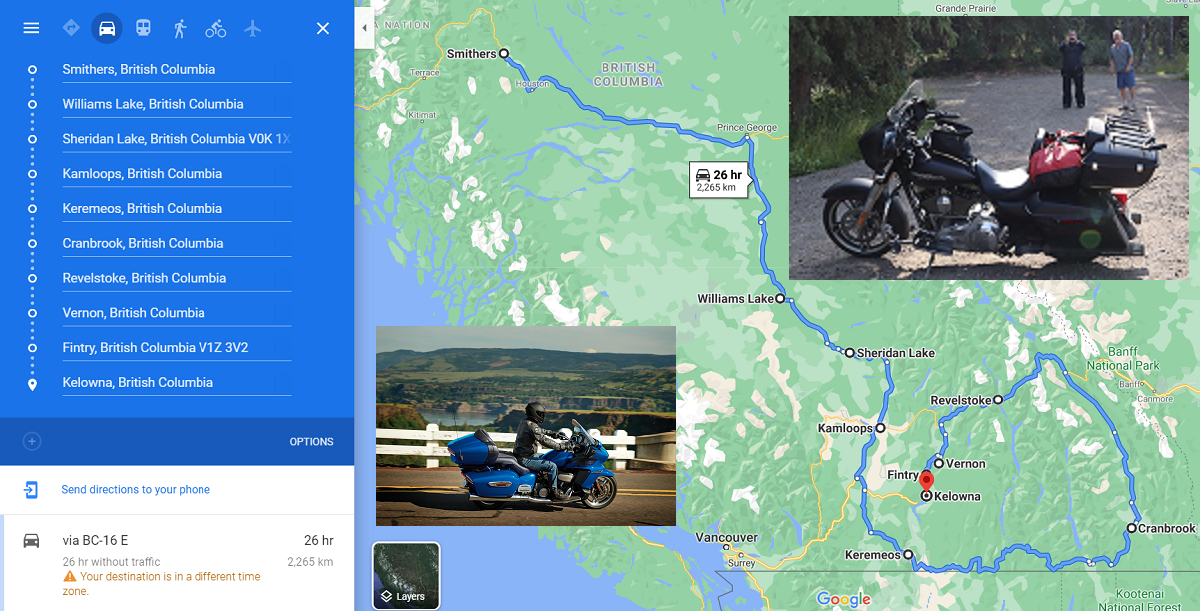Select the best travel mode icon
The width and height of the screenshot is (1200, 611).
click(x=71, y=28)
